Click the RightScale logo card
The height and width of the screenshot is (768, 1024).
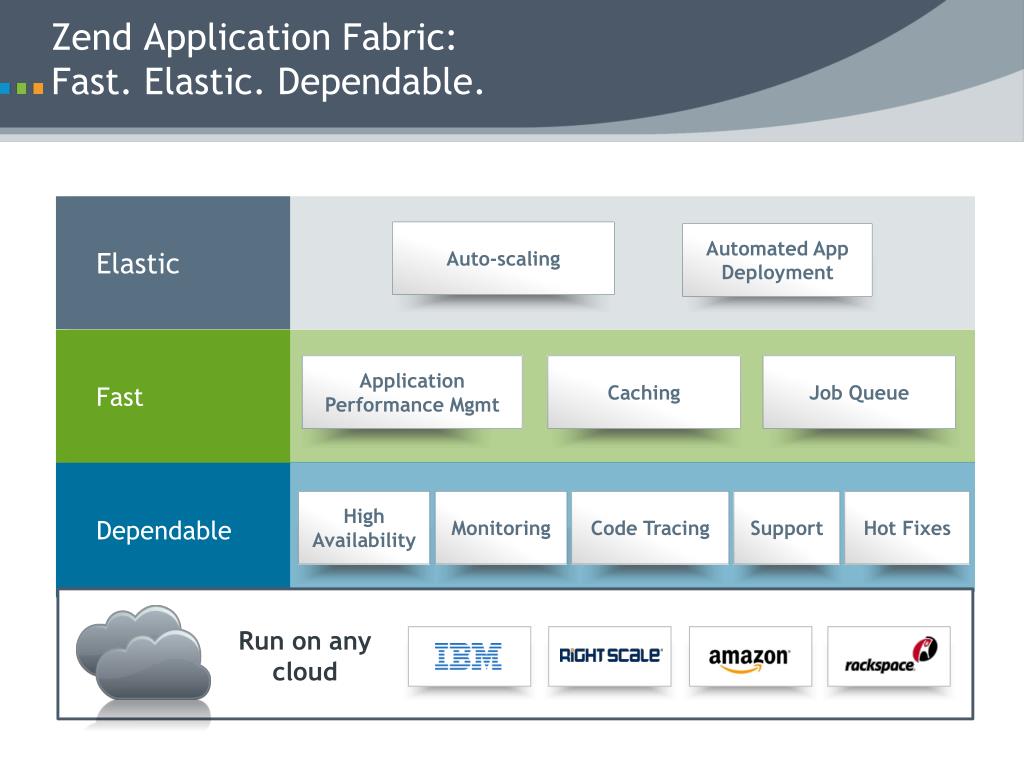coord(609,656)
